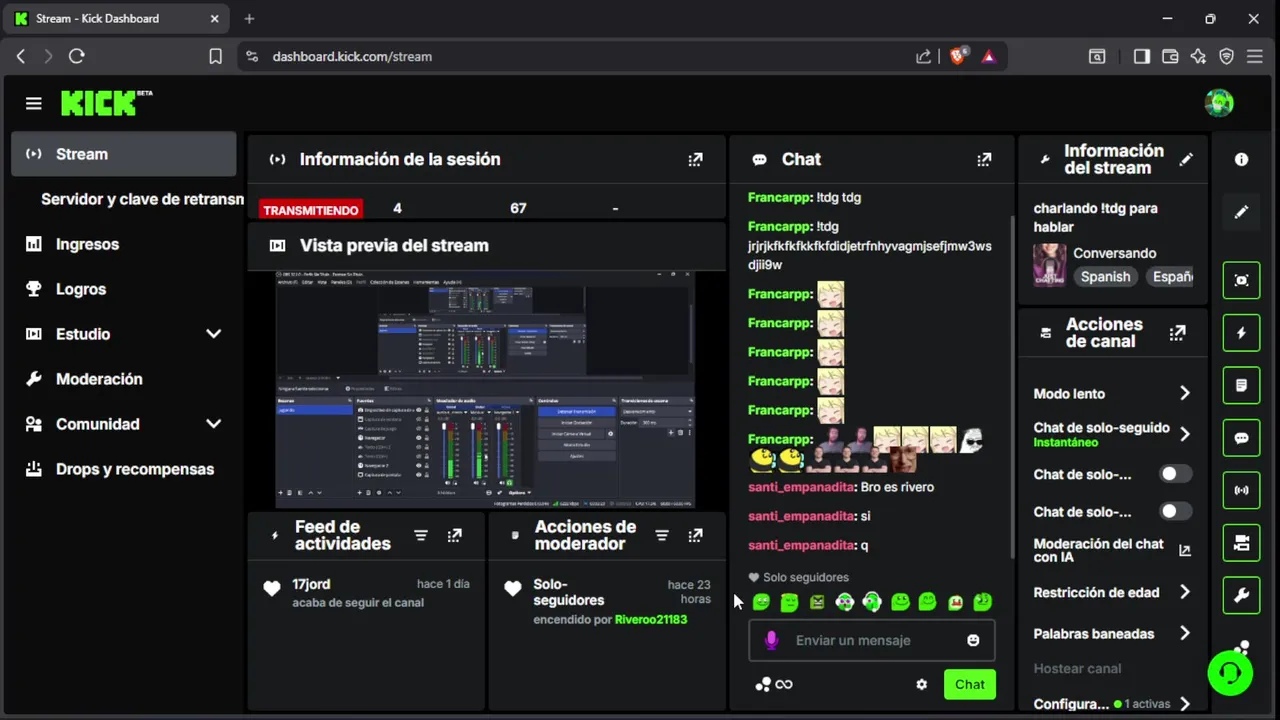Open Modo lento options chevron
The height and width of the screenshot is (720, 1280).
point(1184,393)
